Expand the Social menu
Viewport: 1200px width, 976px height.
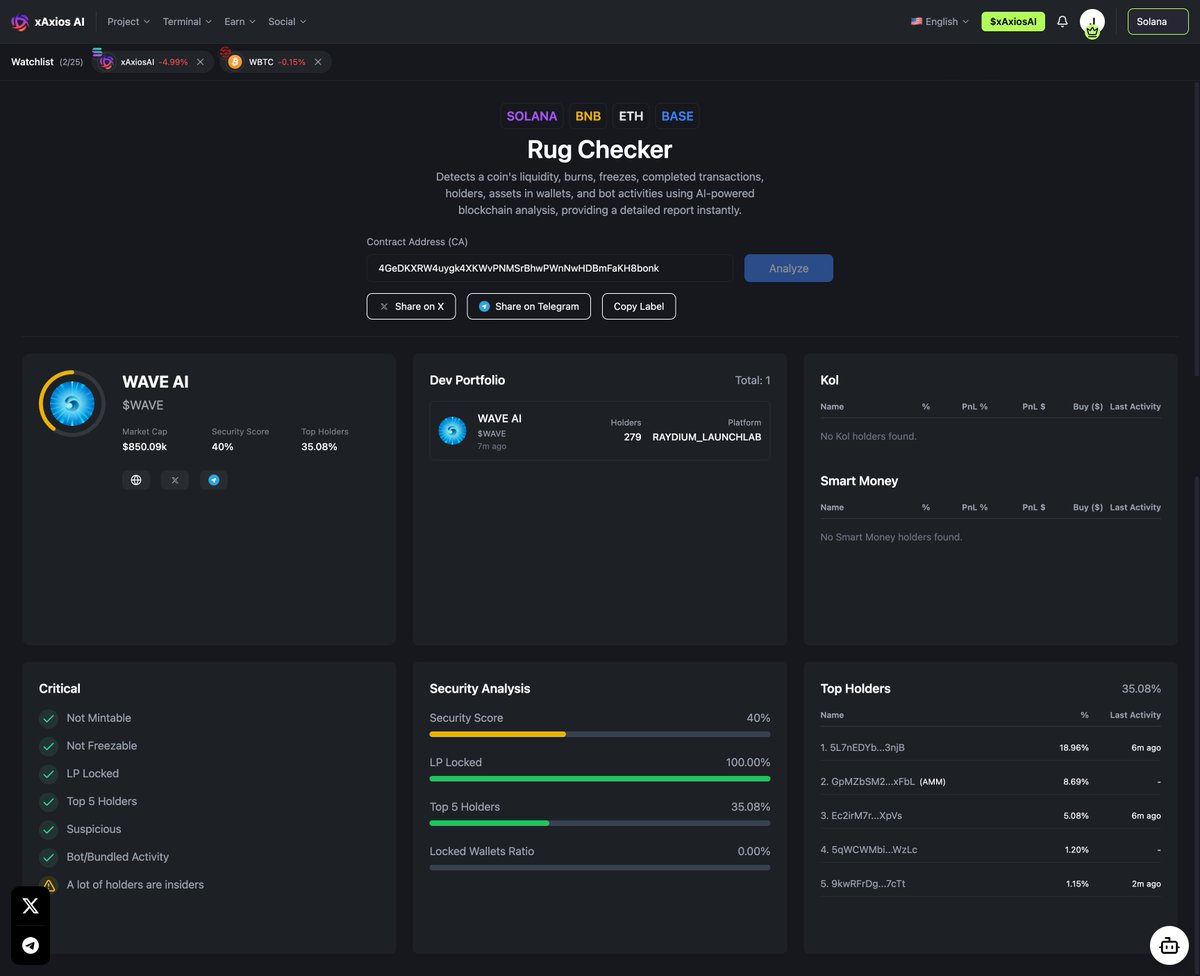287,21
